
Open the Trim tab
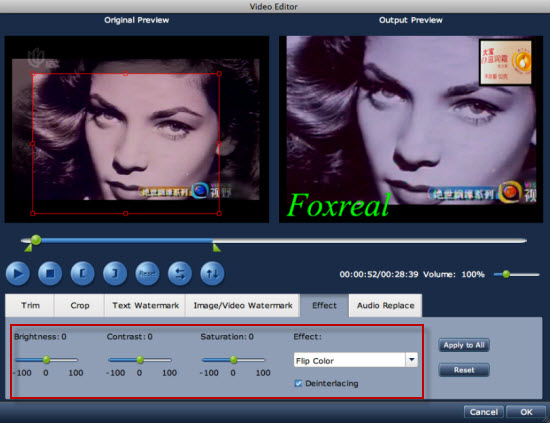coord(30,306)
